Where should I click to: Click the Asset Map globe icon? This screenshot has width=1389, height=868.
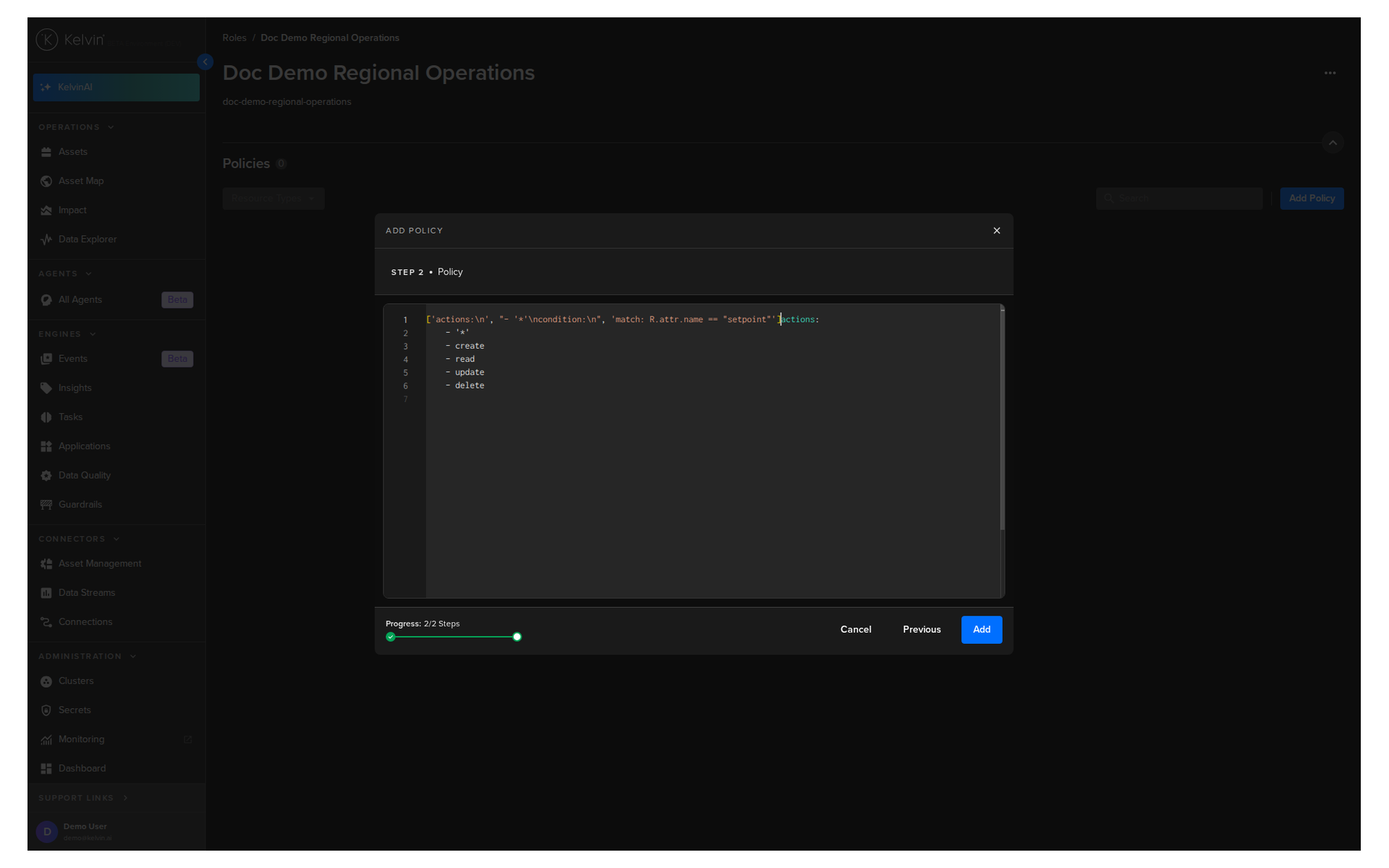click(46, 181)
